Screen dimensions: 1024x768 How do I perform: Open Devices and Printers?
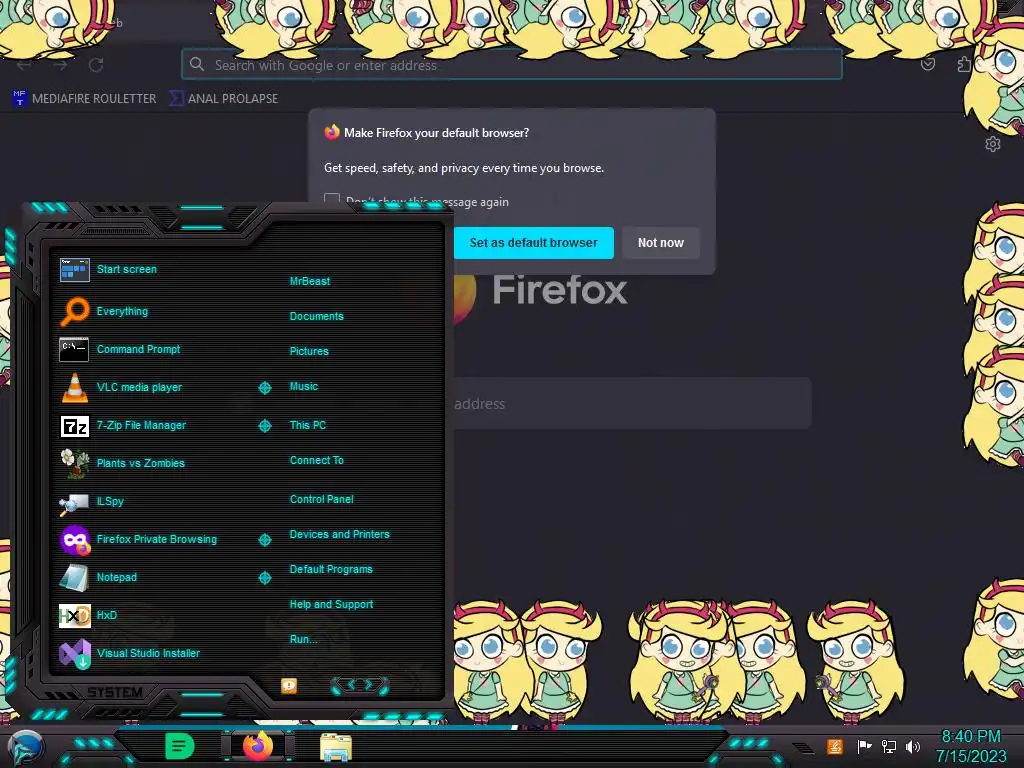point(340,534)
